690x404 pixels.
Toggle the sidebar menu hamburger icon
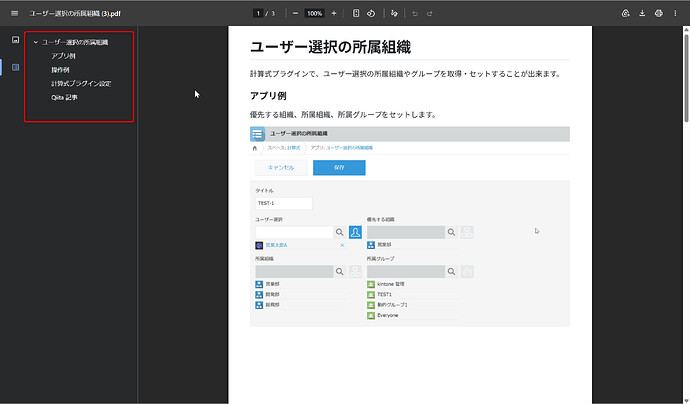[14, 14]
